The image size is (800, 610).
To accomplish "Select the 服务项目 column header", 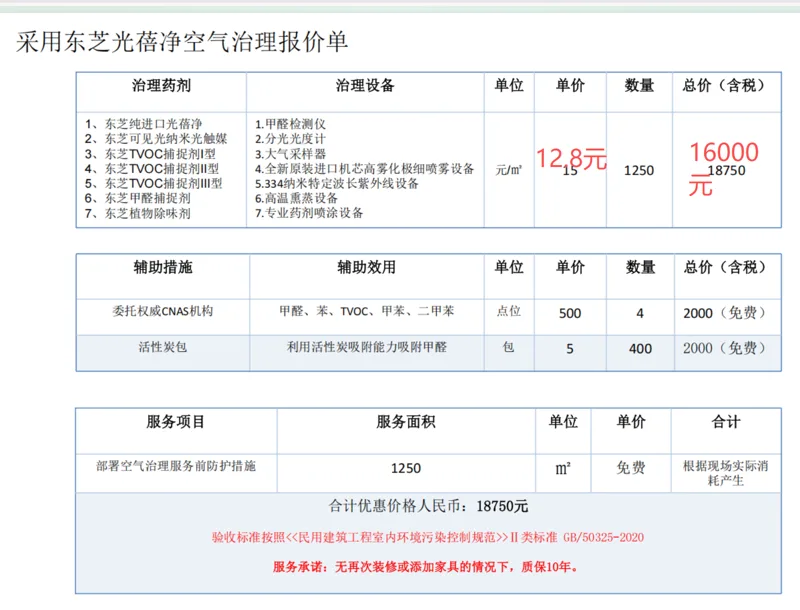I will 176,422.
